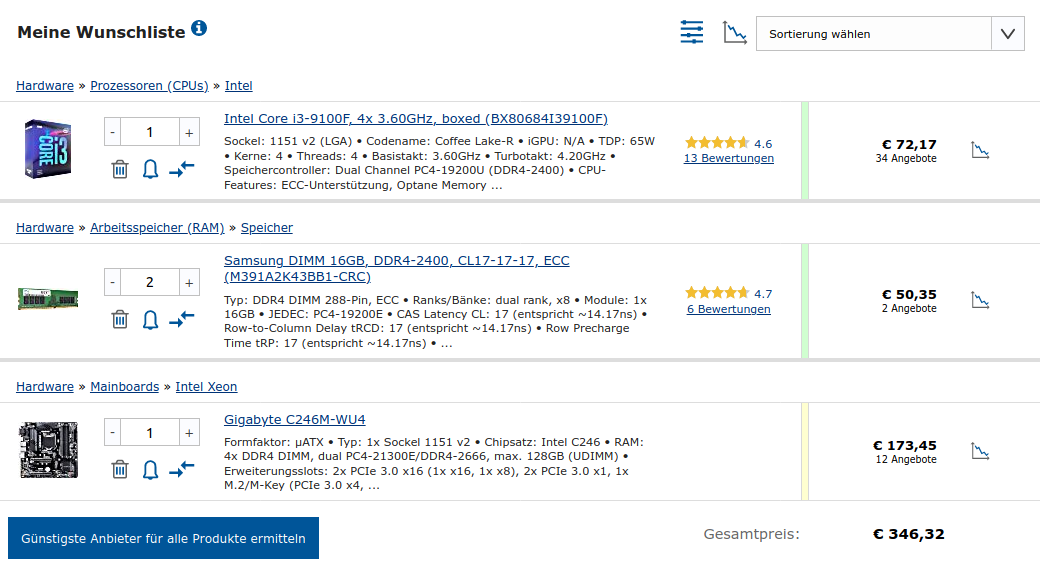The width and height of the screenshot is (1040, 575).
Task: Open the wishlist info icon
Action: point(199,29)
